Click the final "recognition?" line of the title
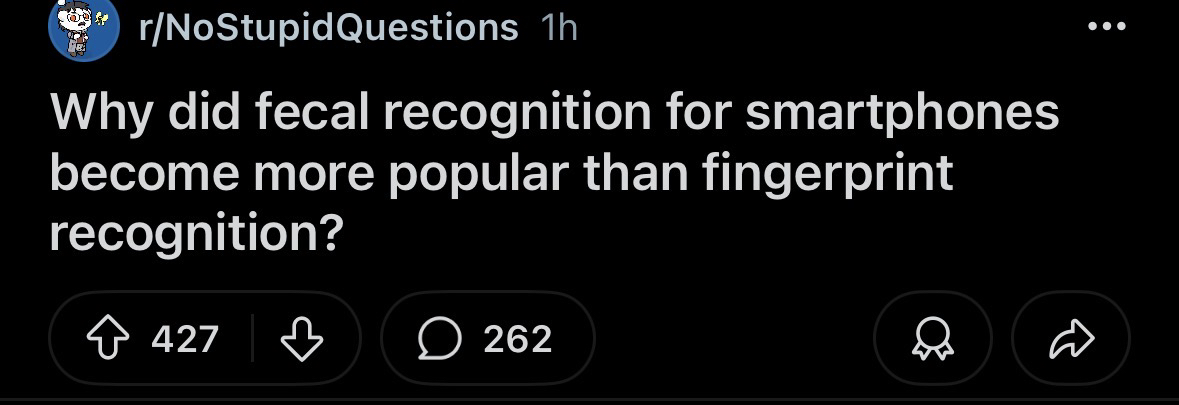Viewport: 1179px width, 405px height. point(196,234)
